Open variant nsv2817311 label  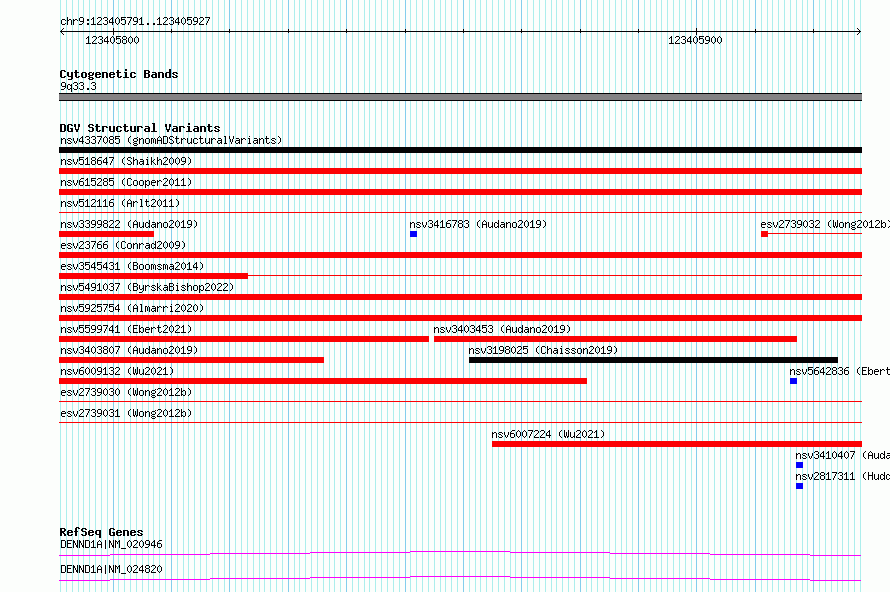coord(842,476)
